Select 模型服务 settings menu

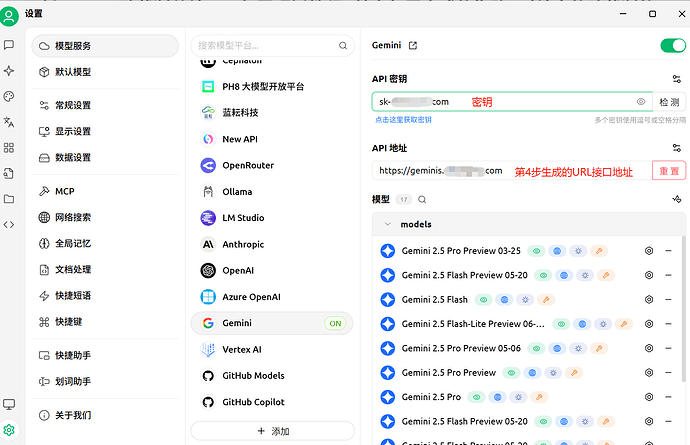pos(105,46)
